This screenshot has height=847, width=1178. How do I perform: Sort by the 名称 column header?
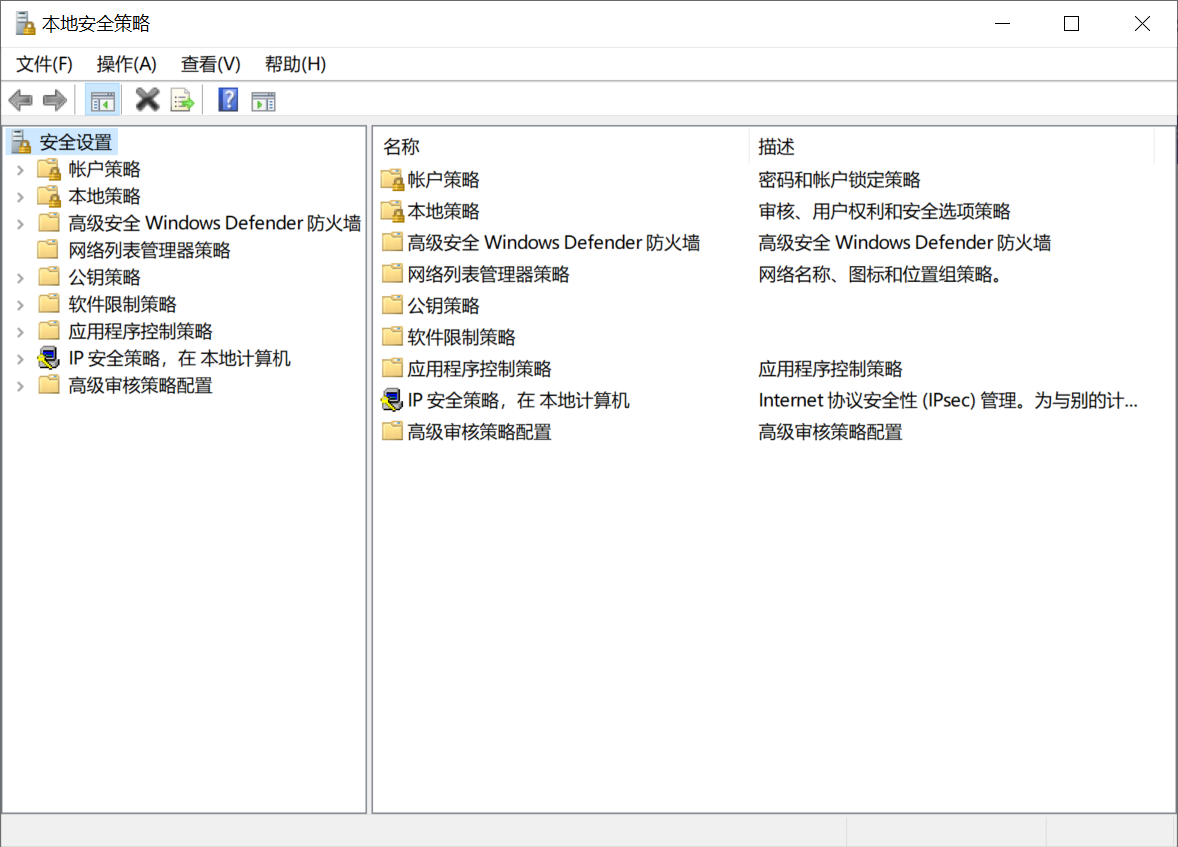point(562,147)
